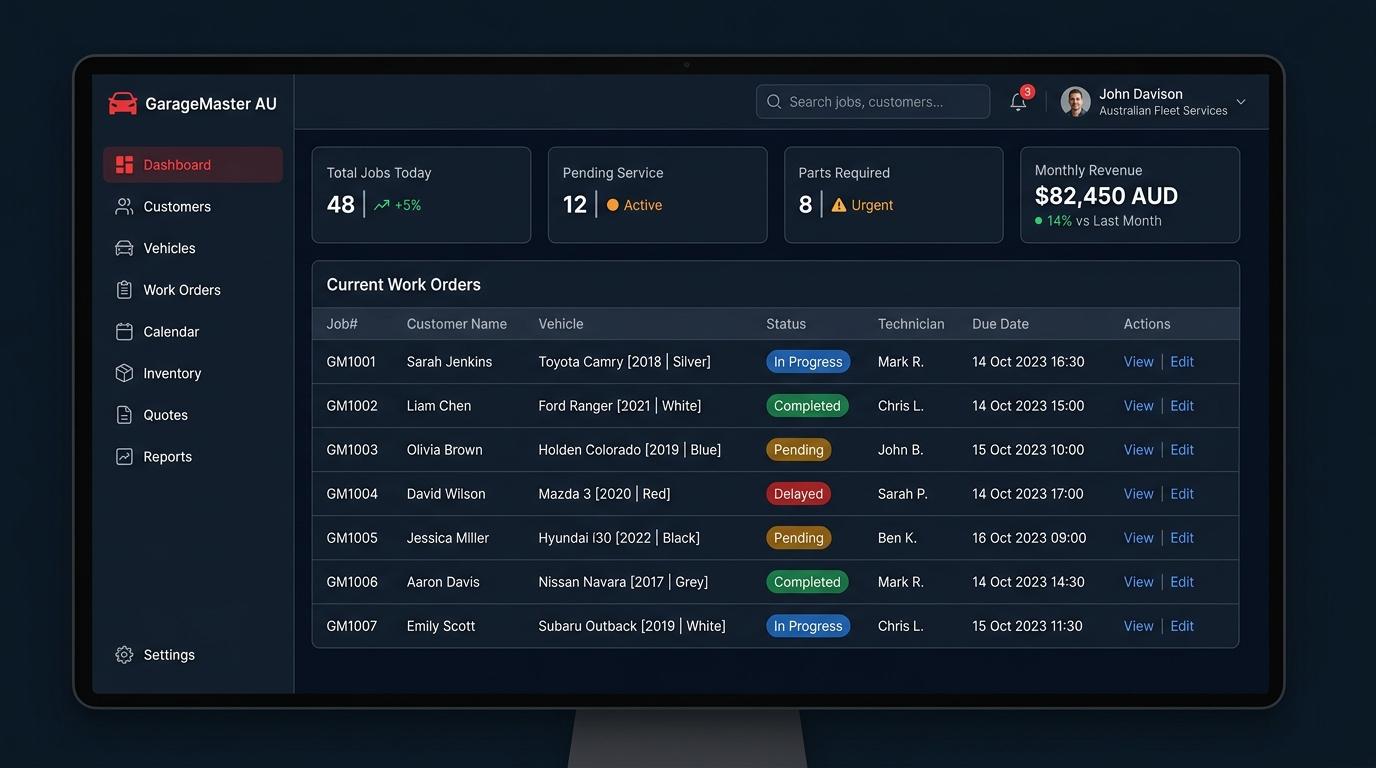Open the Customers menu item
1376x768 pixels.
[193, 206]
